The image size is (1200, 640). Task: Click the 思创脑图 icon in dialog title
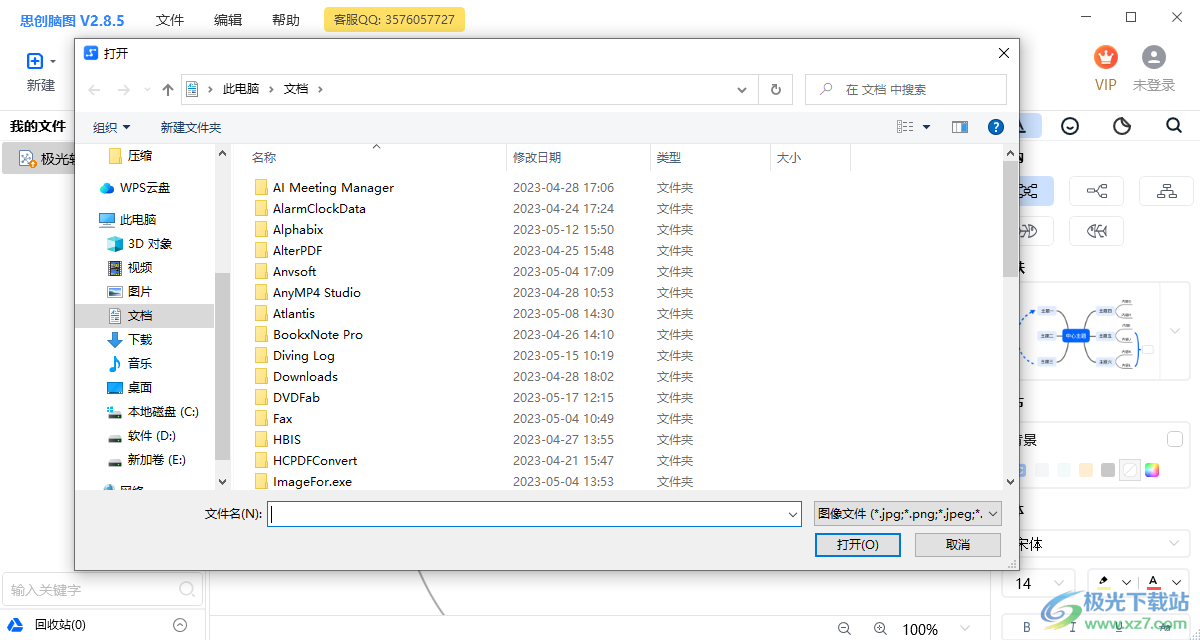click(91, 53)
